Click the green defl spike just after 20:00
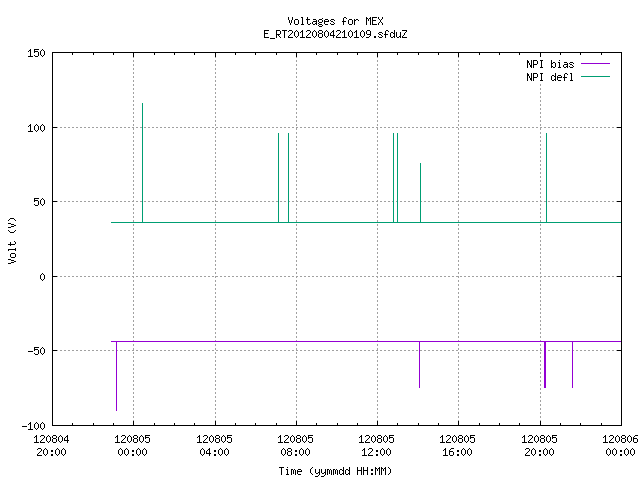 click(x=547, y=178)
